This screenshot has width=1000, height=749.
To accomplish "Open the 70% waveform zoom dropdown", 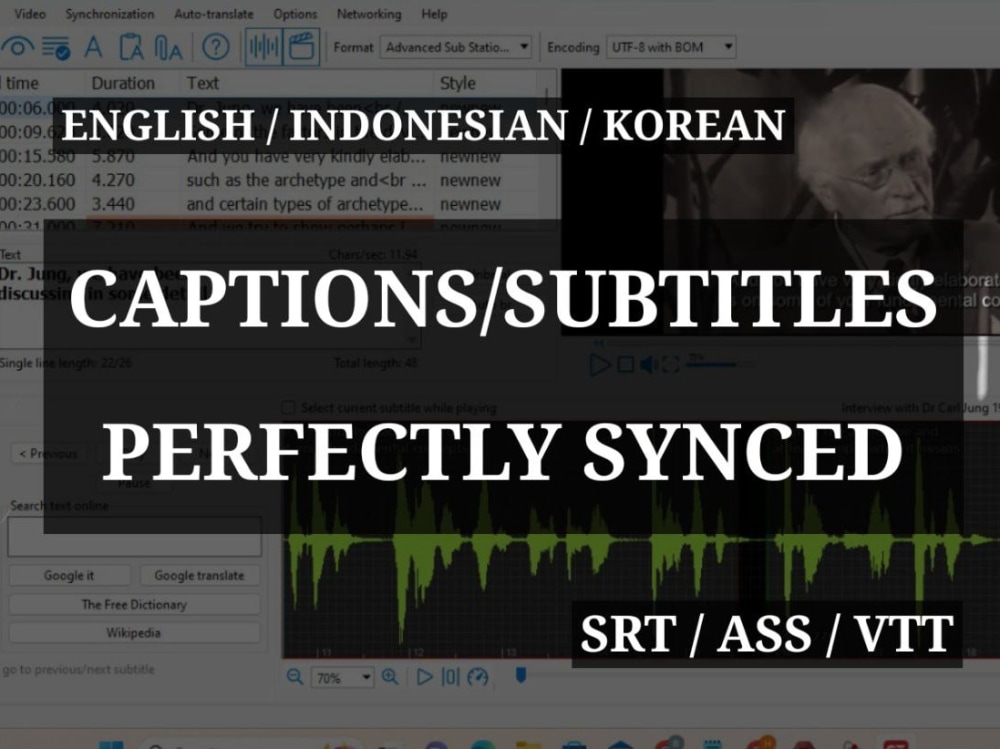I will tap(342, 678).
